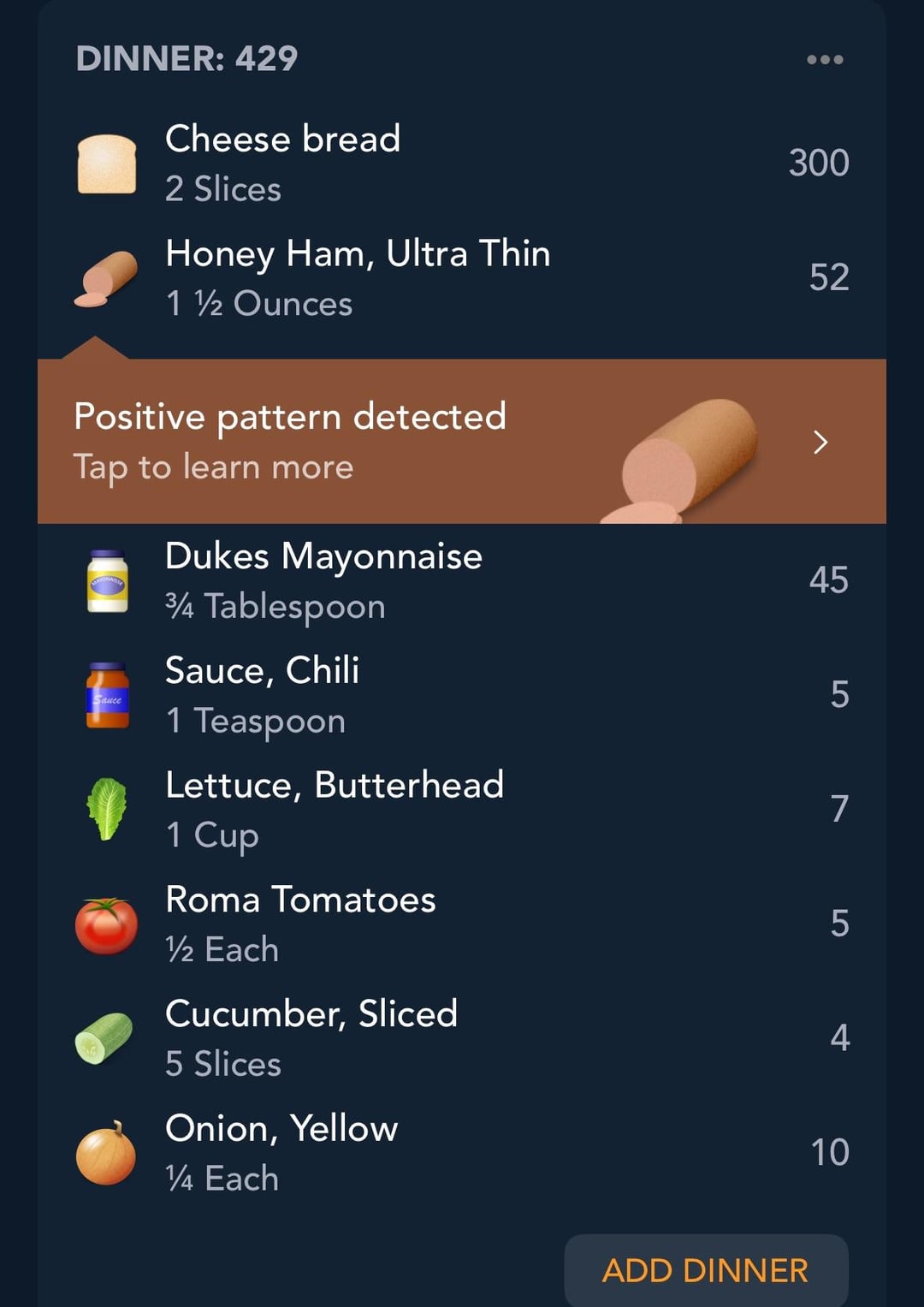Open the Cheese bread entry
The width and height of the screenshot is (924, 1307).
coord(462,163)
